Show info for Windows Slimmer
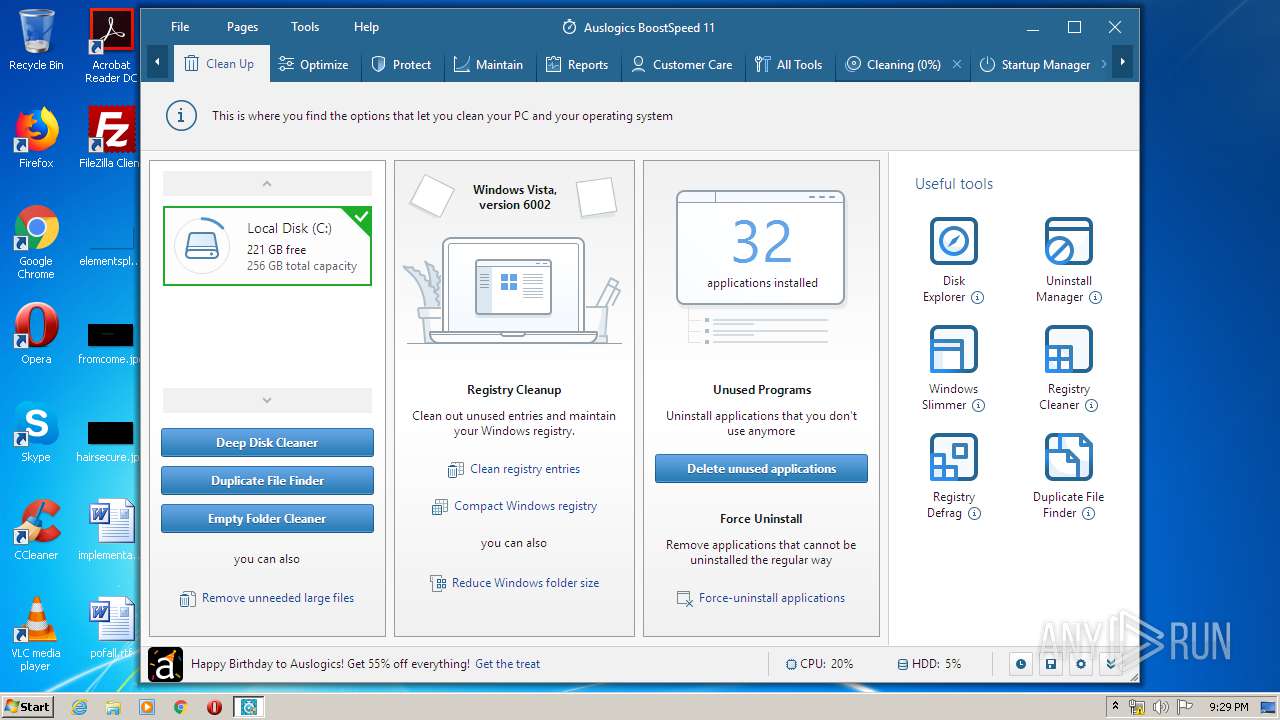This screenshot has height=720, width=1280. [x=978, y=405]
